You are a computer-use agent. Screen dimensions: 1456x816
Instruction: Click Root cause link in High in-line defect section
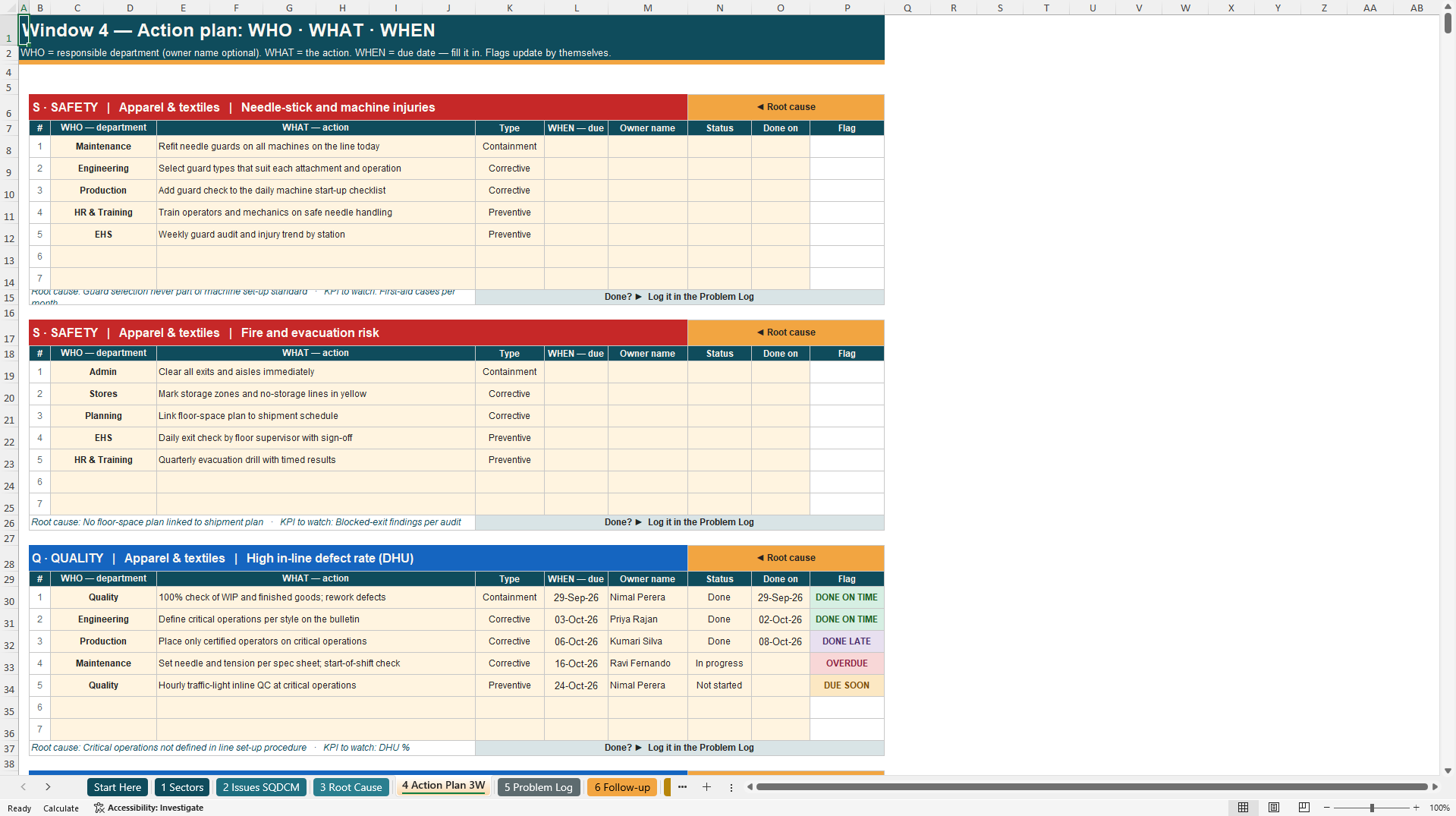[x=786, y=558]
